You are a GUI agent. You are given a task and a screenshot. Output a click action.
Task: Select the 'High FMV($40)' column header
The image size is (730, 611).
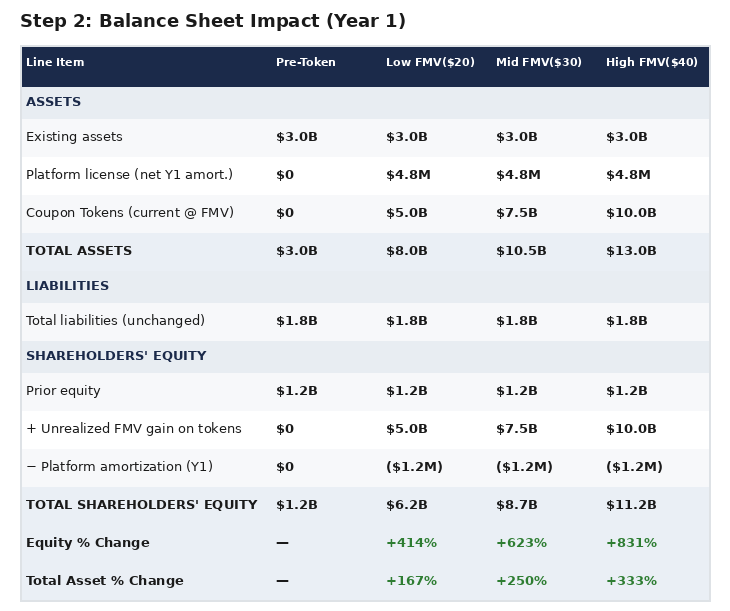pyautogui.click(x=651, y=63)
